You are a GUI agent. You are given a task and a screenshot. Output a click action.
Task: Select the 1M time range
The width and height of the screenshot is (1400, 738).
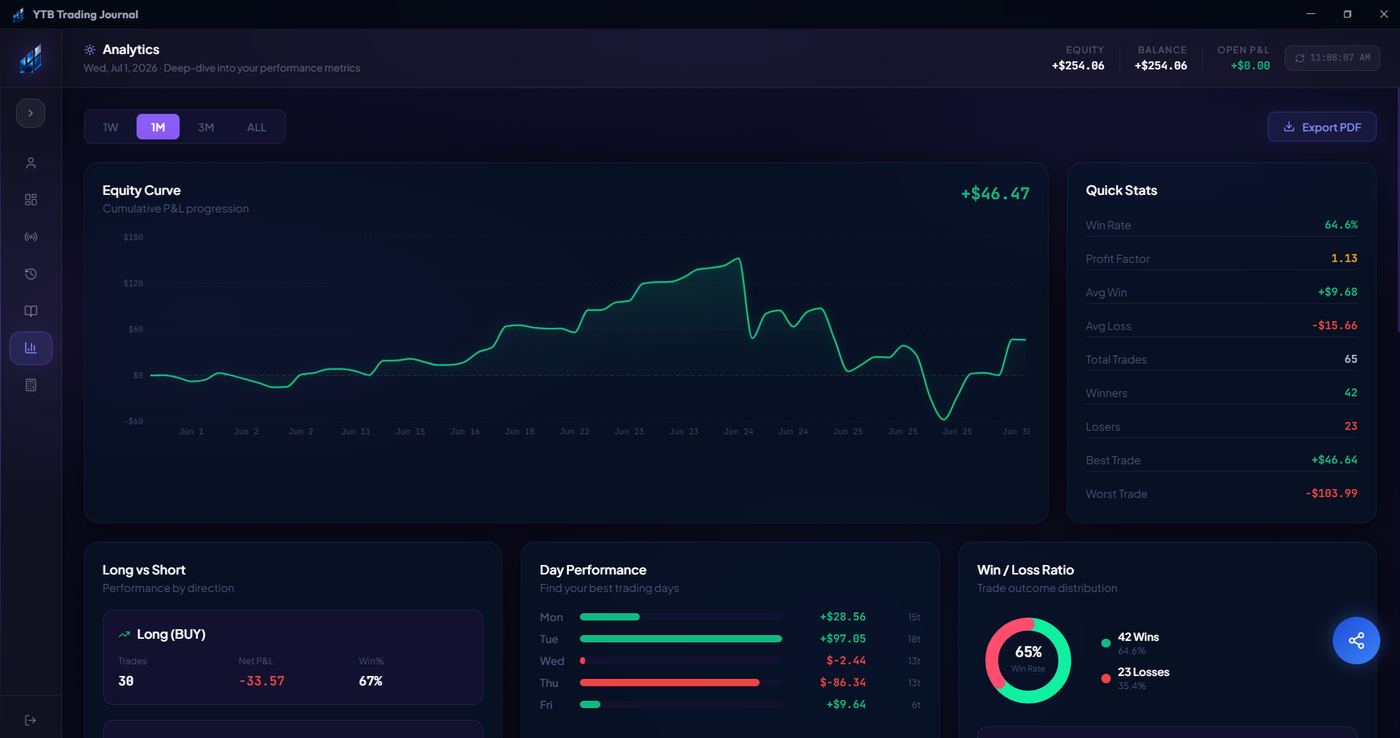pos(158,127)
